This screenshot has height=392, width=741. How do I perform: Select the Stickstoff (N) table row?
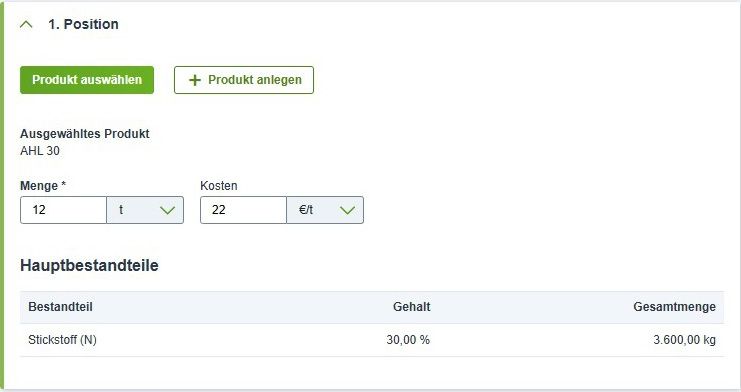pos(372,340)
